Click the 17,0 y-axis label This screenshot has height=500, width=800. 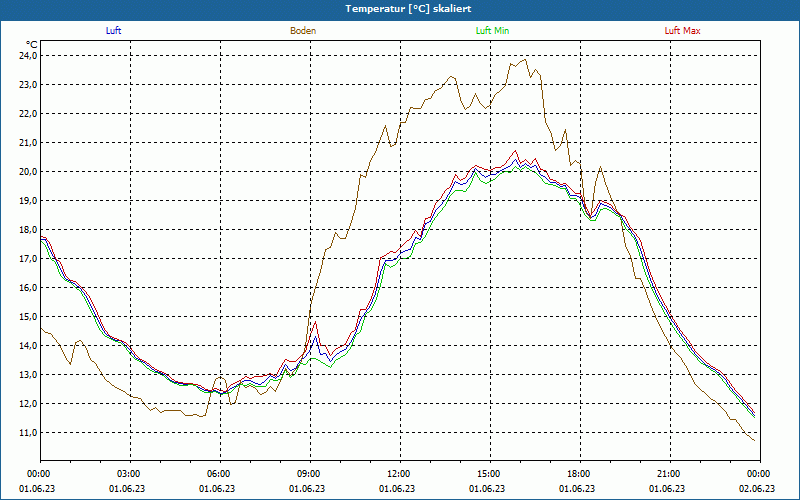29,259
